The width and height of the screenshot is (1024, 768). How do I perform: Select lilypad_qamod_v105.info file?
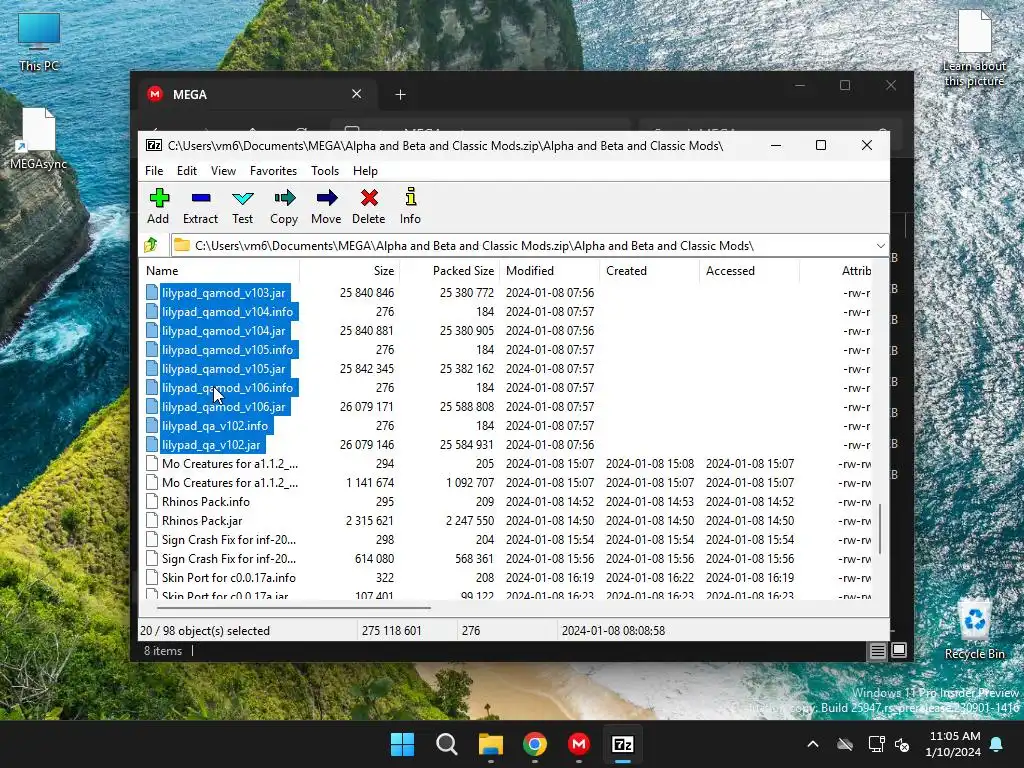tap(227, 349)
